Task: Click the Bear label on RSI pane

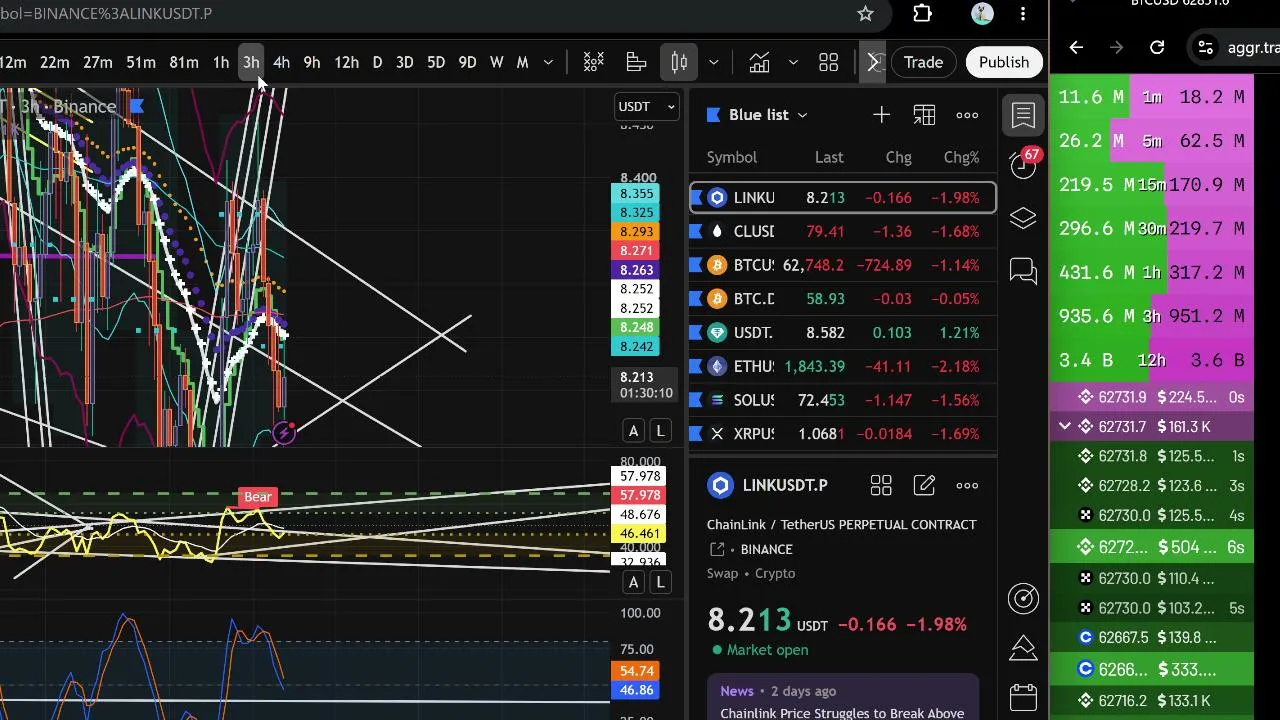Action: [258, 497]
